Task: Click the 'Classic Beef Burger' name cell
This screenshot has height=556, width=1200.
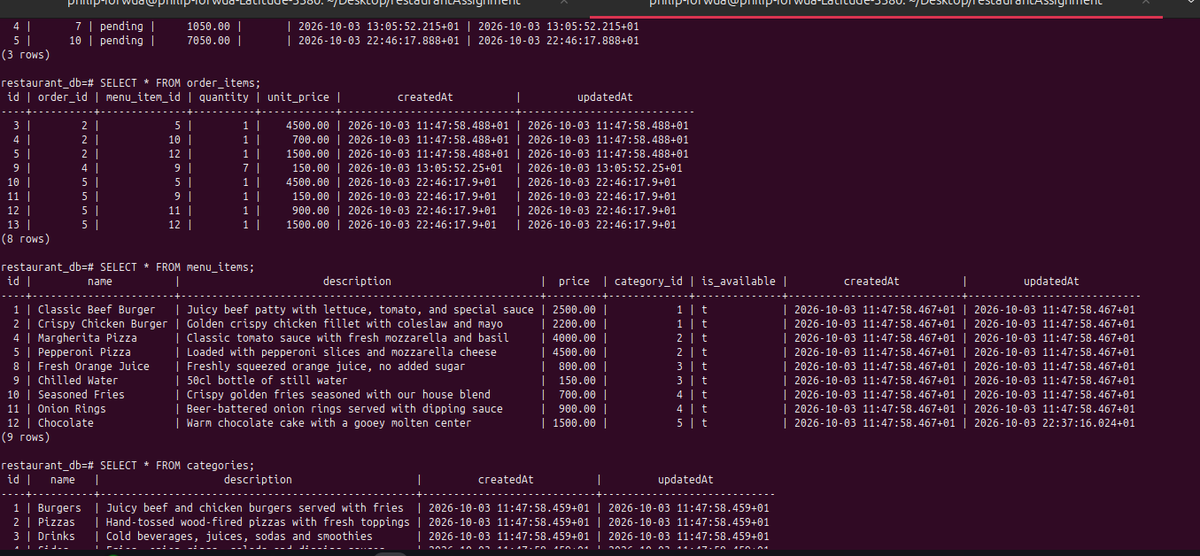Action: point(96,310)
